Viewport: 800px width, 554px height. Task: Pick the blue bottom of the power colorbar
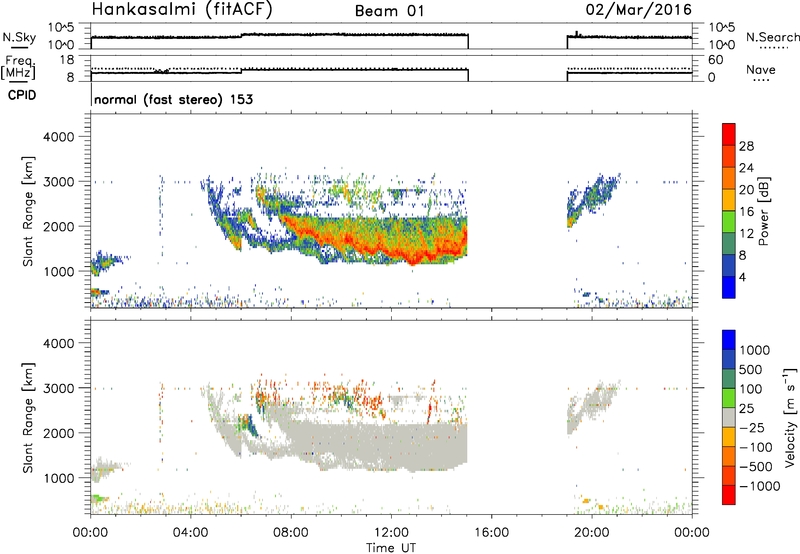(729, 287)
